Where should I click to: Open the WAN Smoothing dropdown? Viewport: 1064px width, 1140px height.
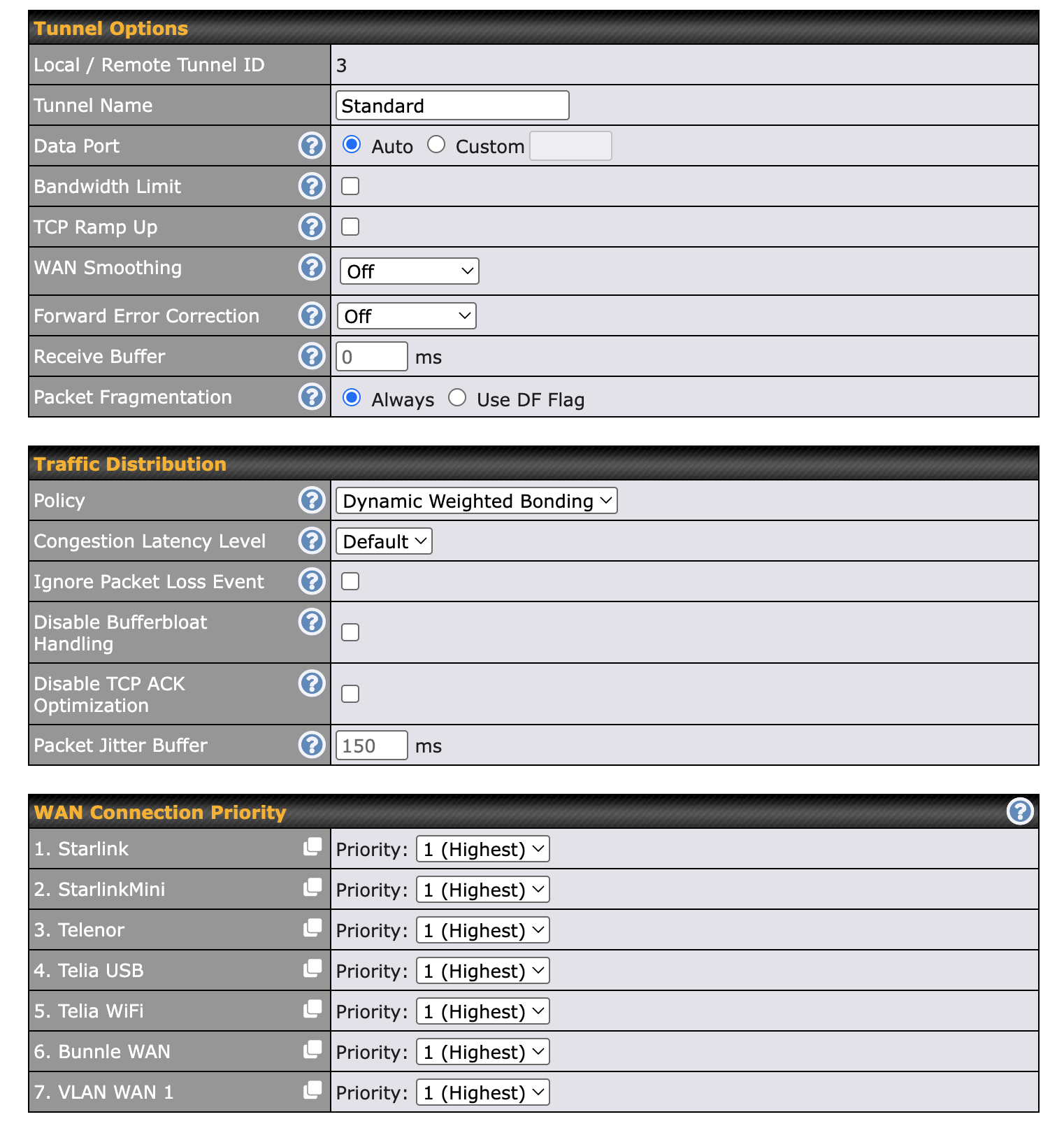click(409, 271)
